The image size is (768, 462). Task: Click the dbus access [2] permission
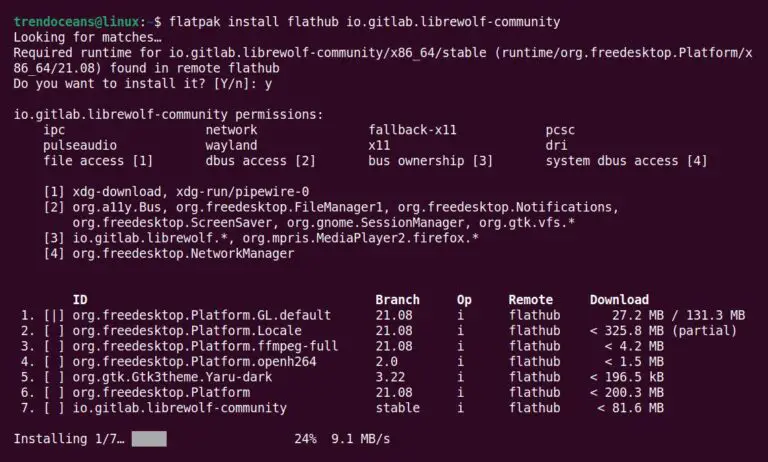tap(261, 161)
